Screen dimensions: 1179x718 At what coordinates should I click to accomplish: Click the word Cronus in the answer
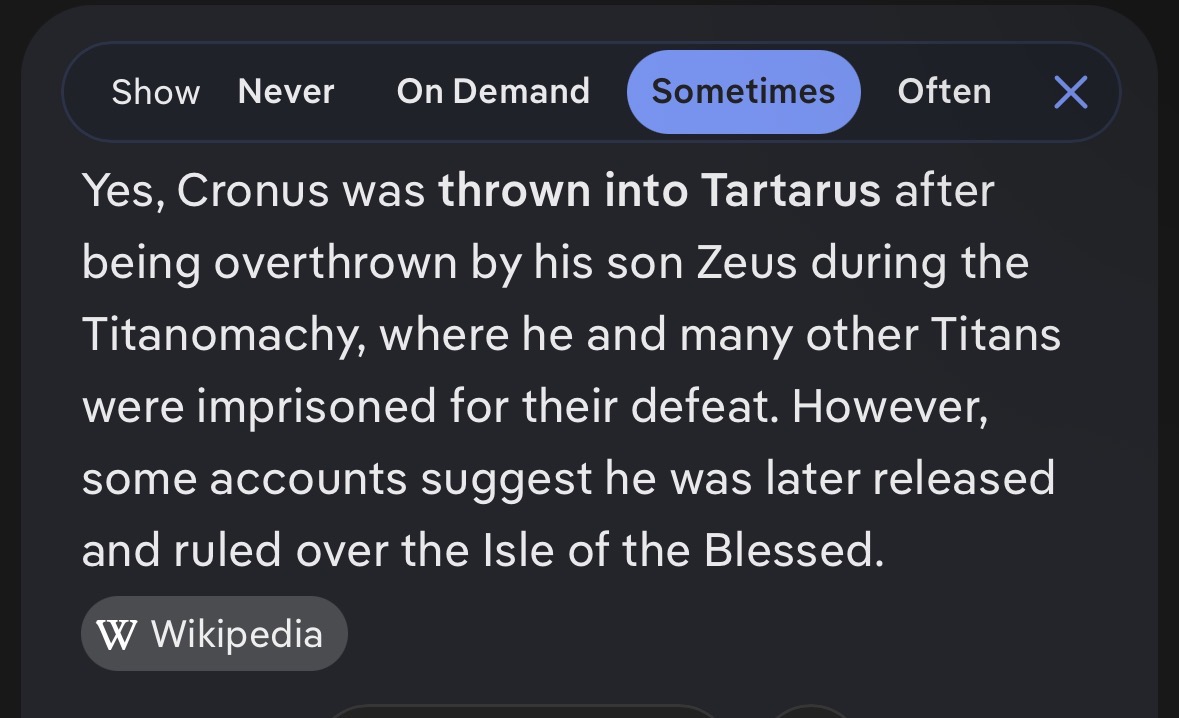(x=253, y=190)
